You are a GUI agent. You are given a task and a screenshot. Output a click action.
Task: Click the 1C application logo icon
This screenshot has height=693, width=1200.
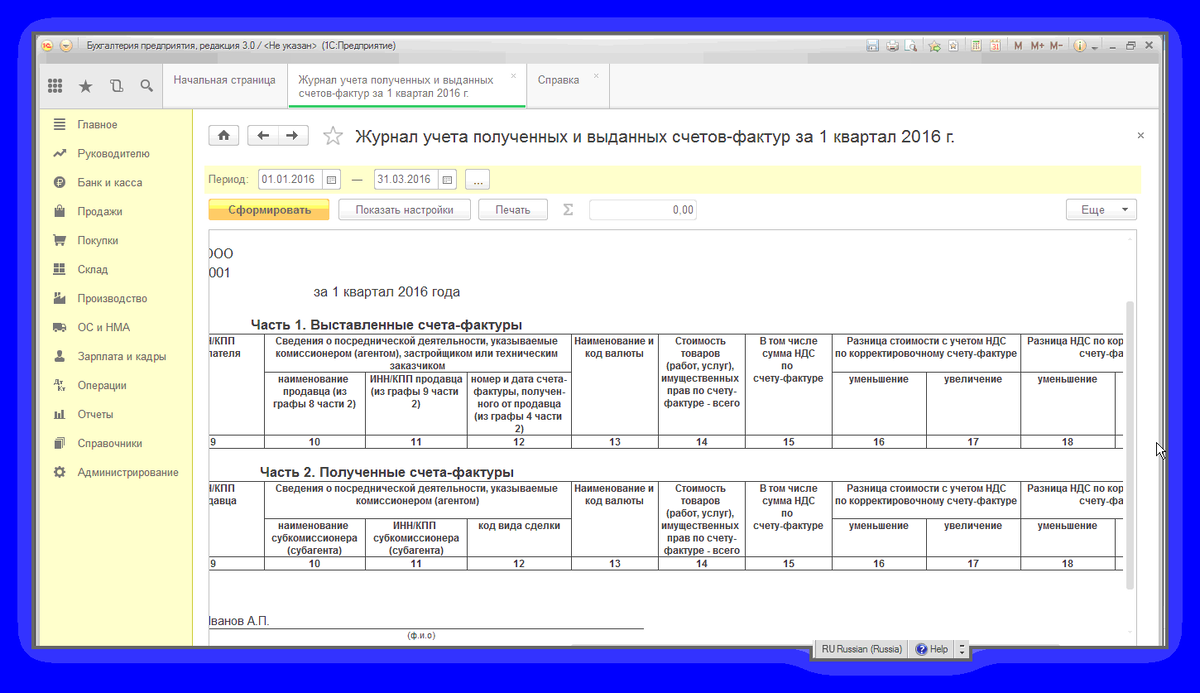[47, 46]
